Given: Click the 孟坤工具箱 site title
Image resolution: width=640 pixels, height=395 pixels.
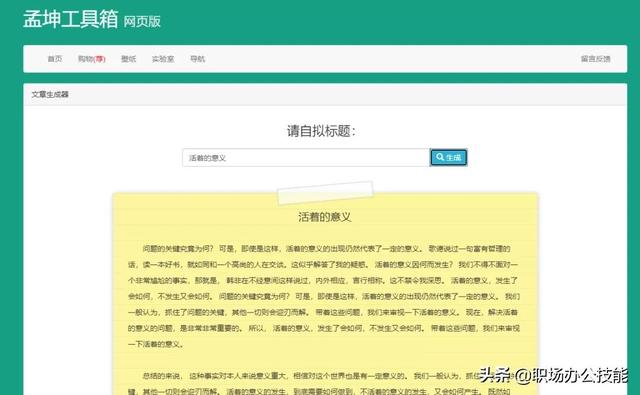Looking at the screenshot, I should pos(71,19).
